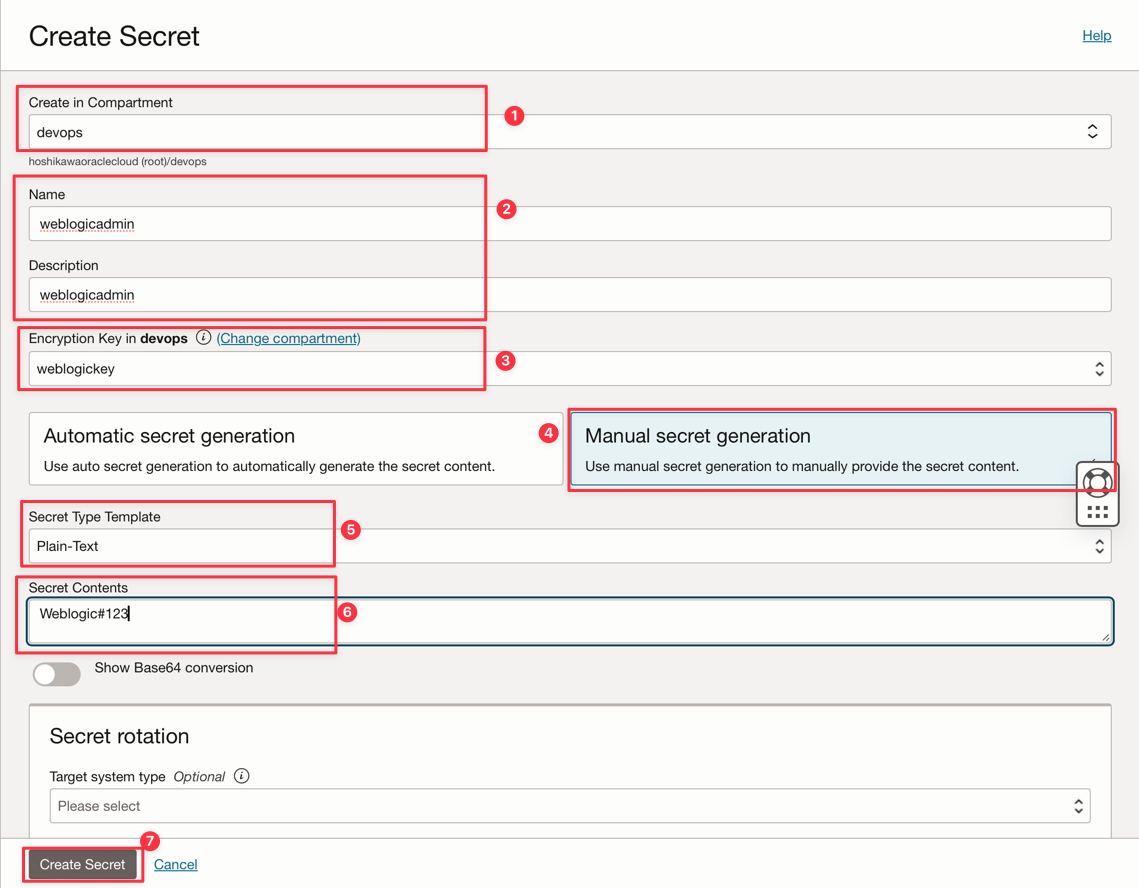Toggle Show Base64 conversion switch

pyautogui.click(x=57, y=674)
